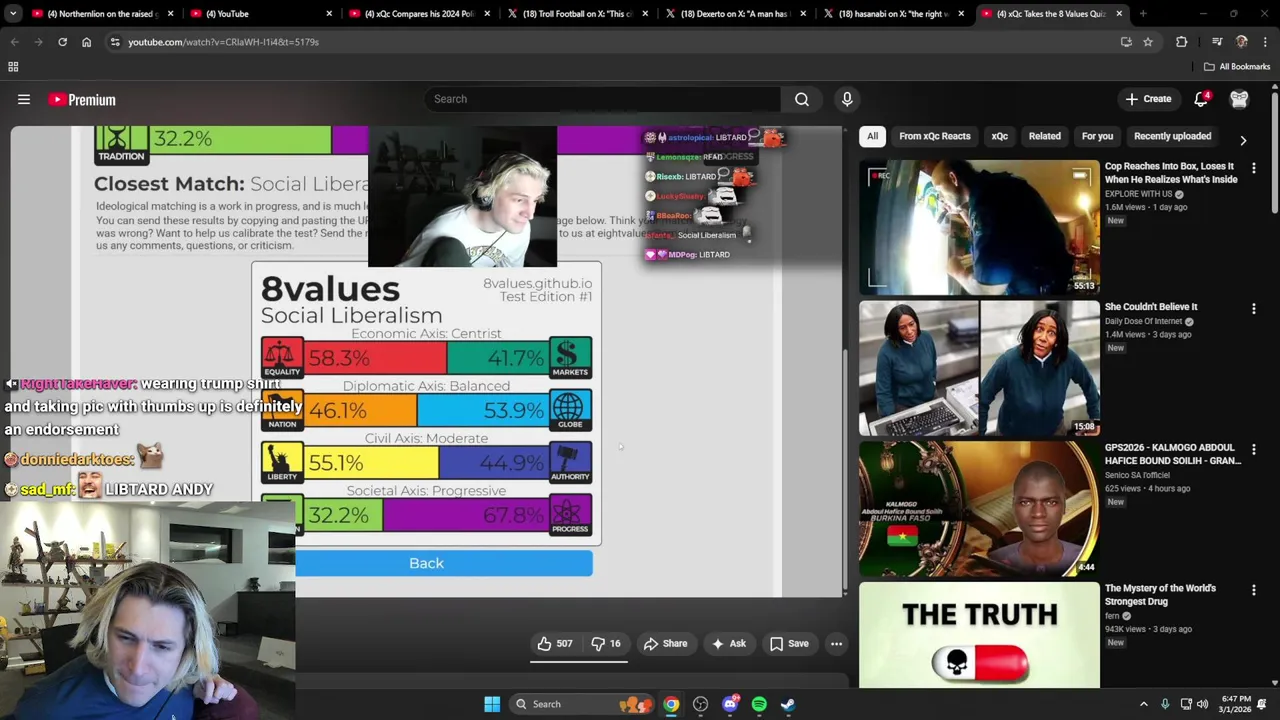1280x720 pixels.
Task: Open the YouTube hamburger guide menu
Action: tap(24, 99)
